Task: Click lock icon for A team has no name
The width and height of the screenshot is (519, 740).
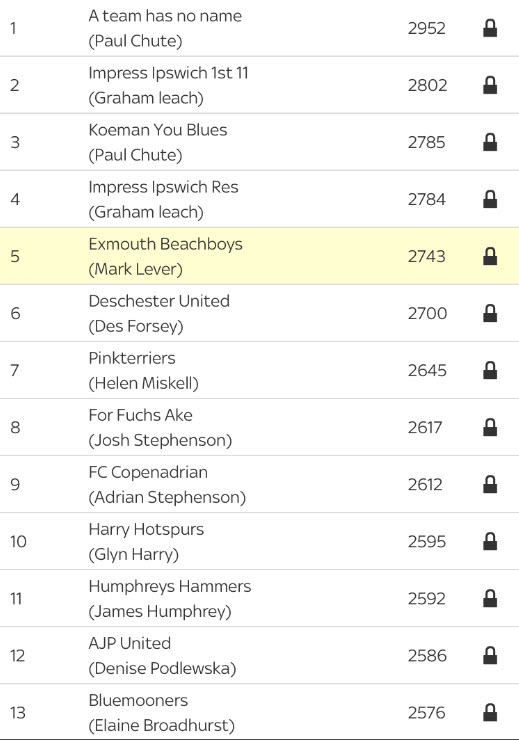Action: pyautogui.click(x=490, y=28)
